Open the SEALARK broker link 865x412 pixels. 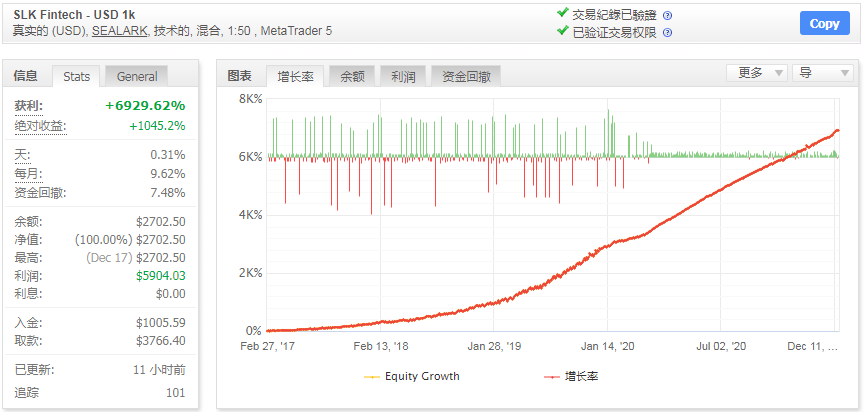tap(120, 31)
